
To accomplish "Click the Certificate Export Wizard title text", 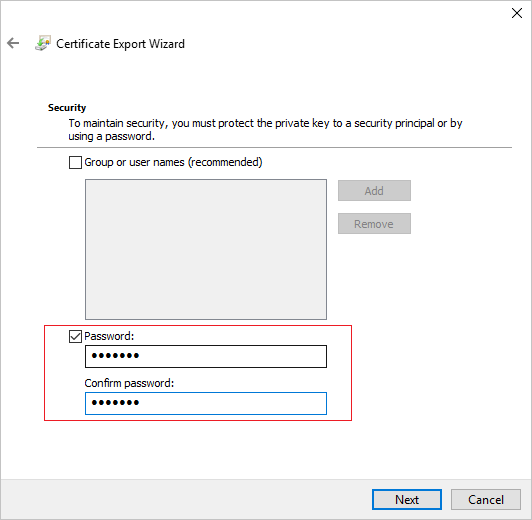I will (x=120, y=44).
